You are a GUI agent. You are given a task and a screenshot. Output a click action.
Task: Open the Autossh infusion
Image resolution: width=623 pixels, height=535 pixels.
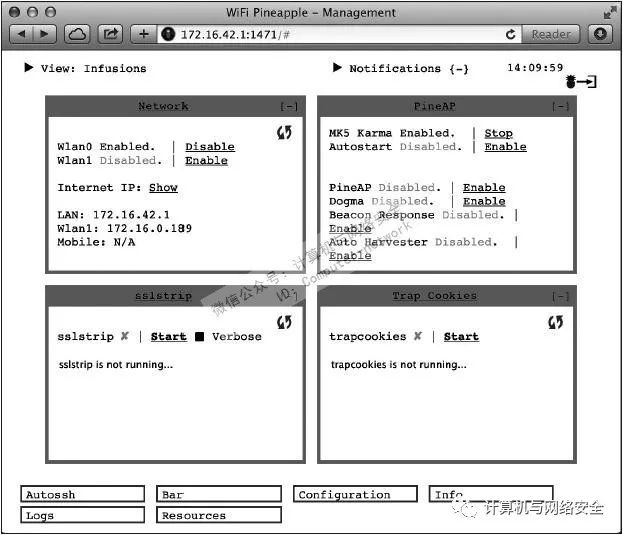[82, 494]
